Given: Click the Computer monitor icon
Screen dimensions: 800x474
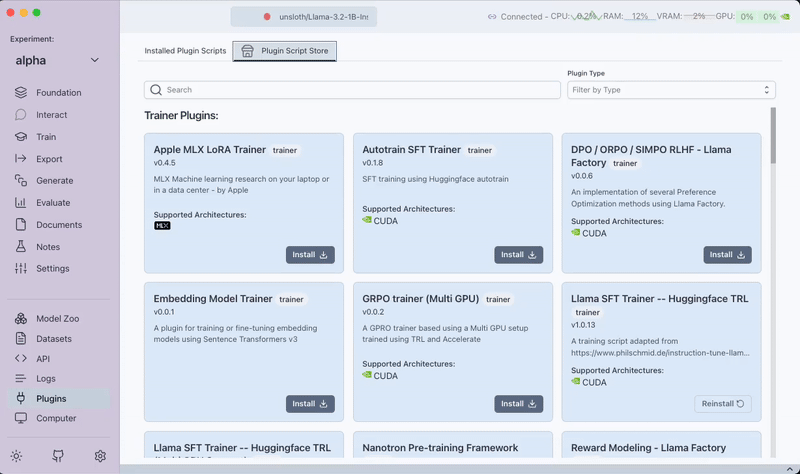Looking at the screenshot, I should pyautogui.click(x=21, y=419).
